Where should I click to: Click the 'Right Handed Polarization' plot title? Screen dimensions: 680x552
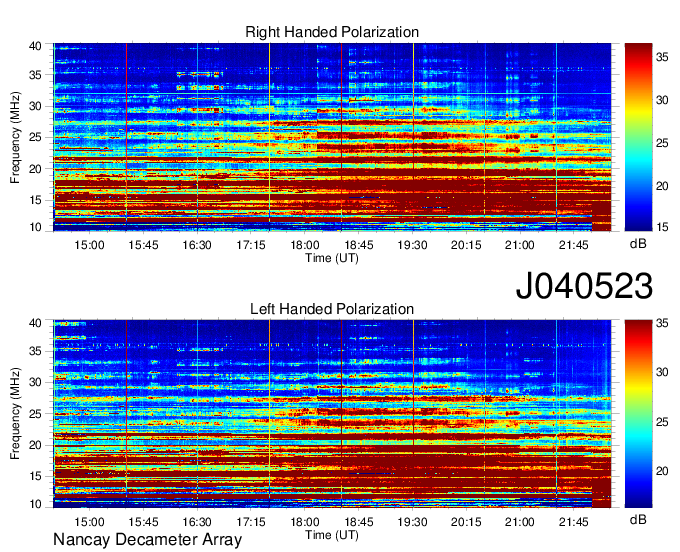click(x=332, y=32)
